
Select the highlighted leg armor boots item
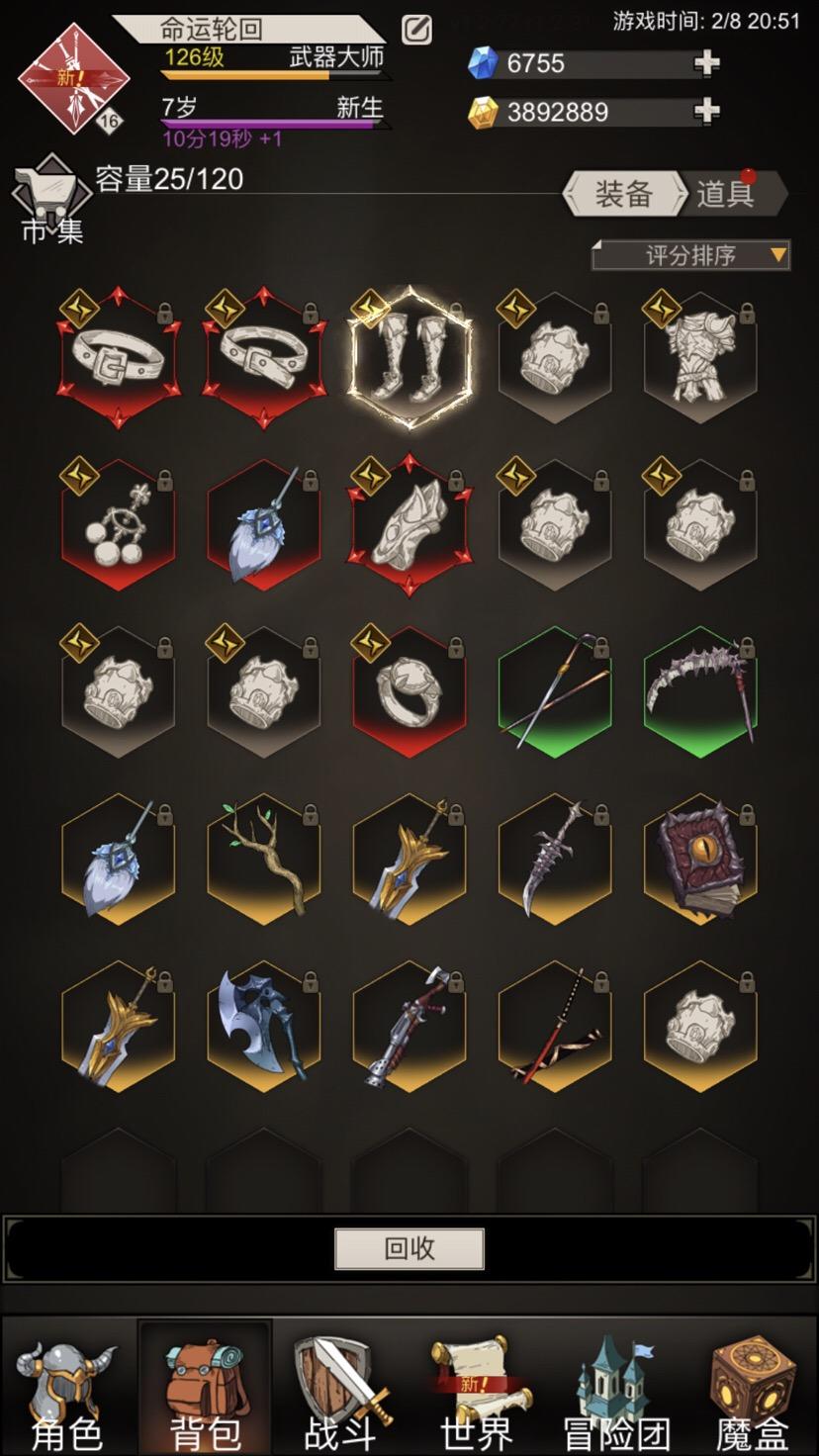pyautogui.click(x=409, y=357)
